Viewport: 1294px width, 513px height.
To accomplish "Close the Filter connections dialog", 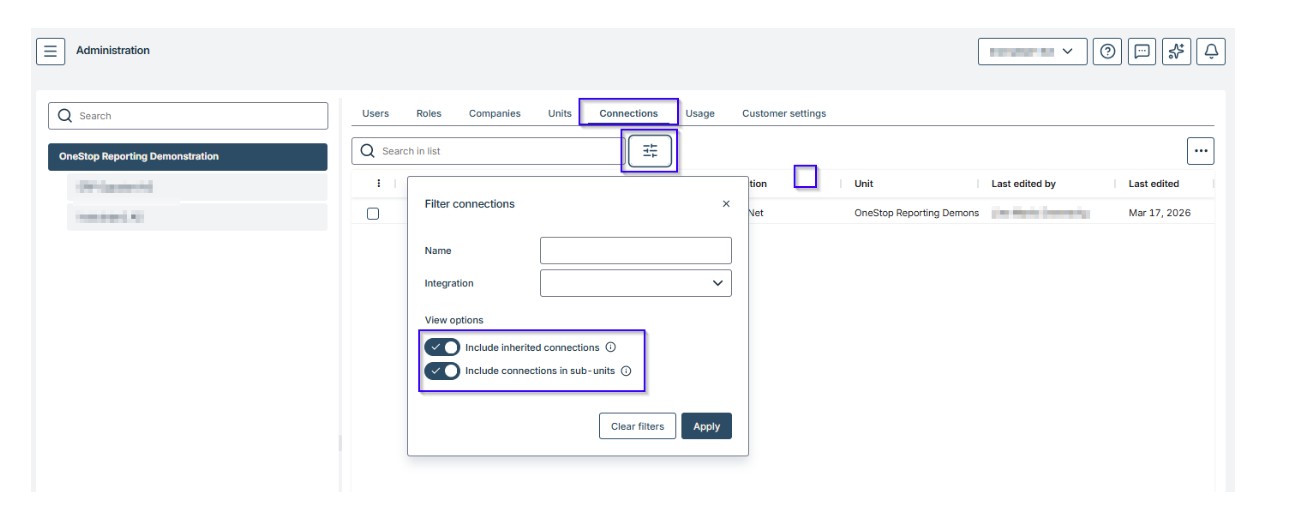I will tap(726, 204).
